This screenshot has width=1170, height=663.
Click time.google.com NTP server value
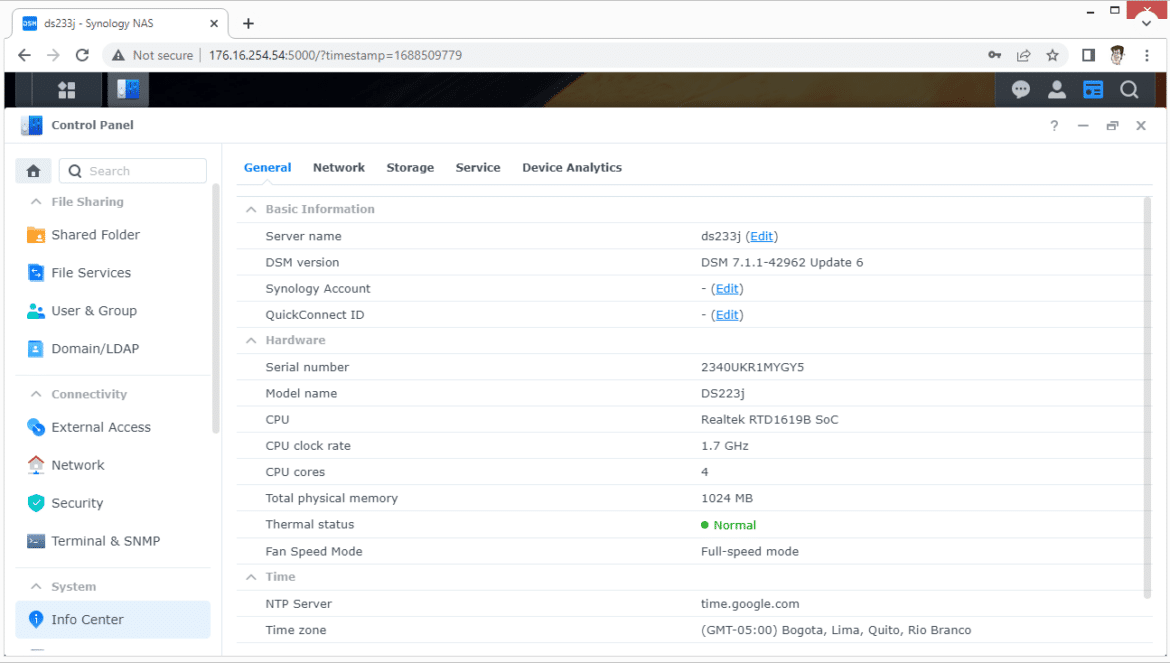[750, 604]
